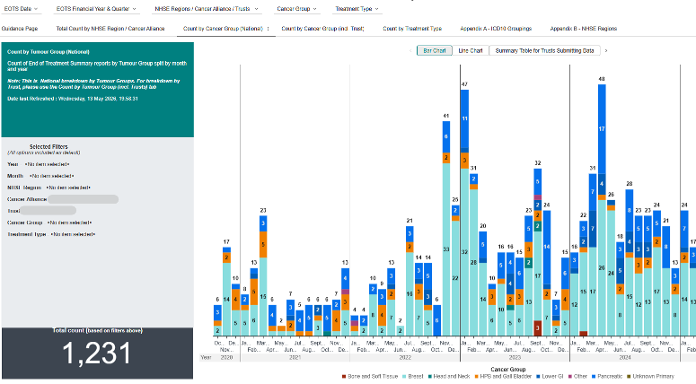Select Count by Cancer Group (National) tab
Screen dimensions: 696x384
(x=223, y=28)
